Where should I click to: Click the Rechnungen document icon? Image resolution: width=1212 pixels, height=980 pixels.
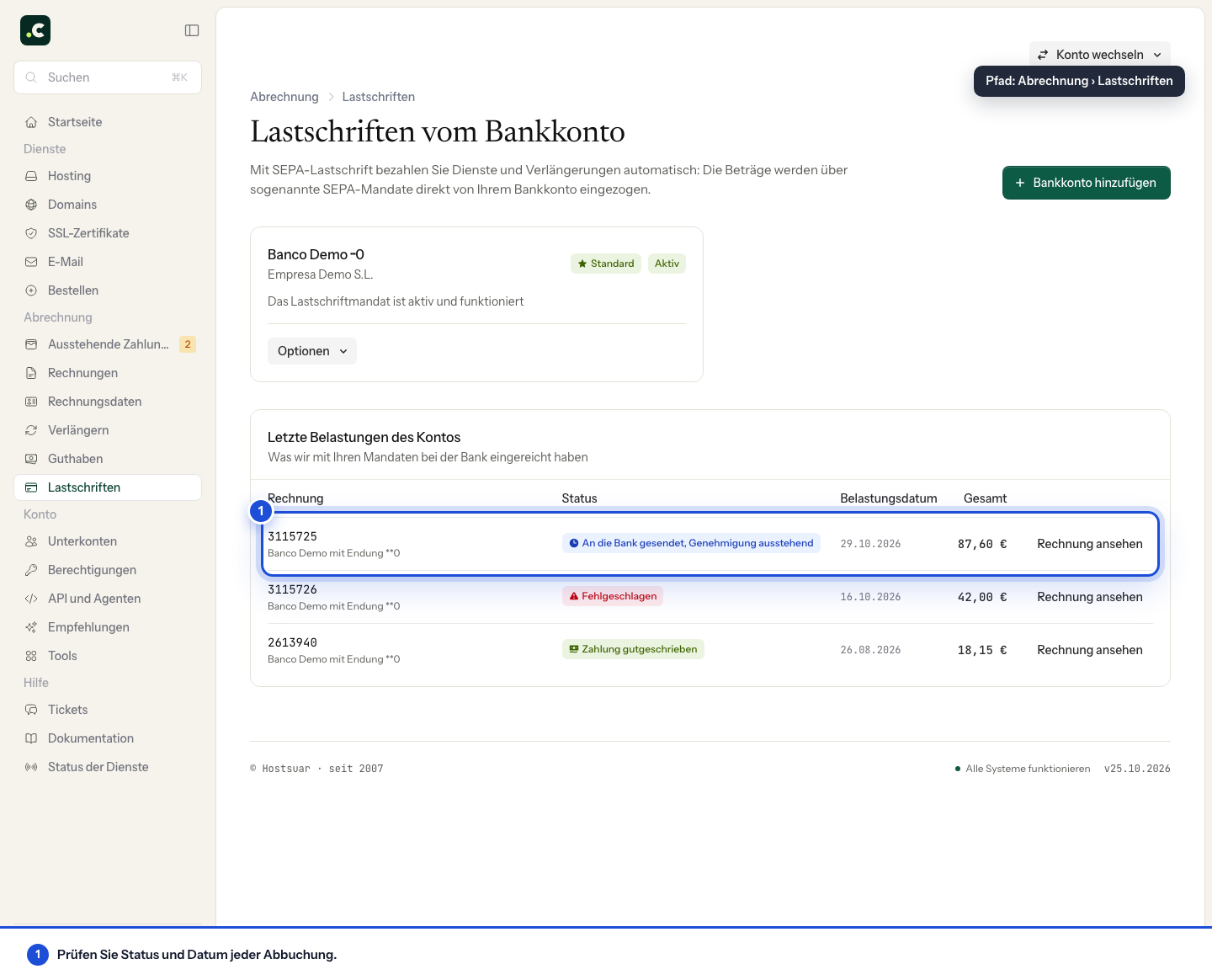click(31, 373)
